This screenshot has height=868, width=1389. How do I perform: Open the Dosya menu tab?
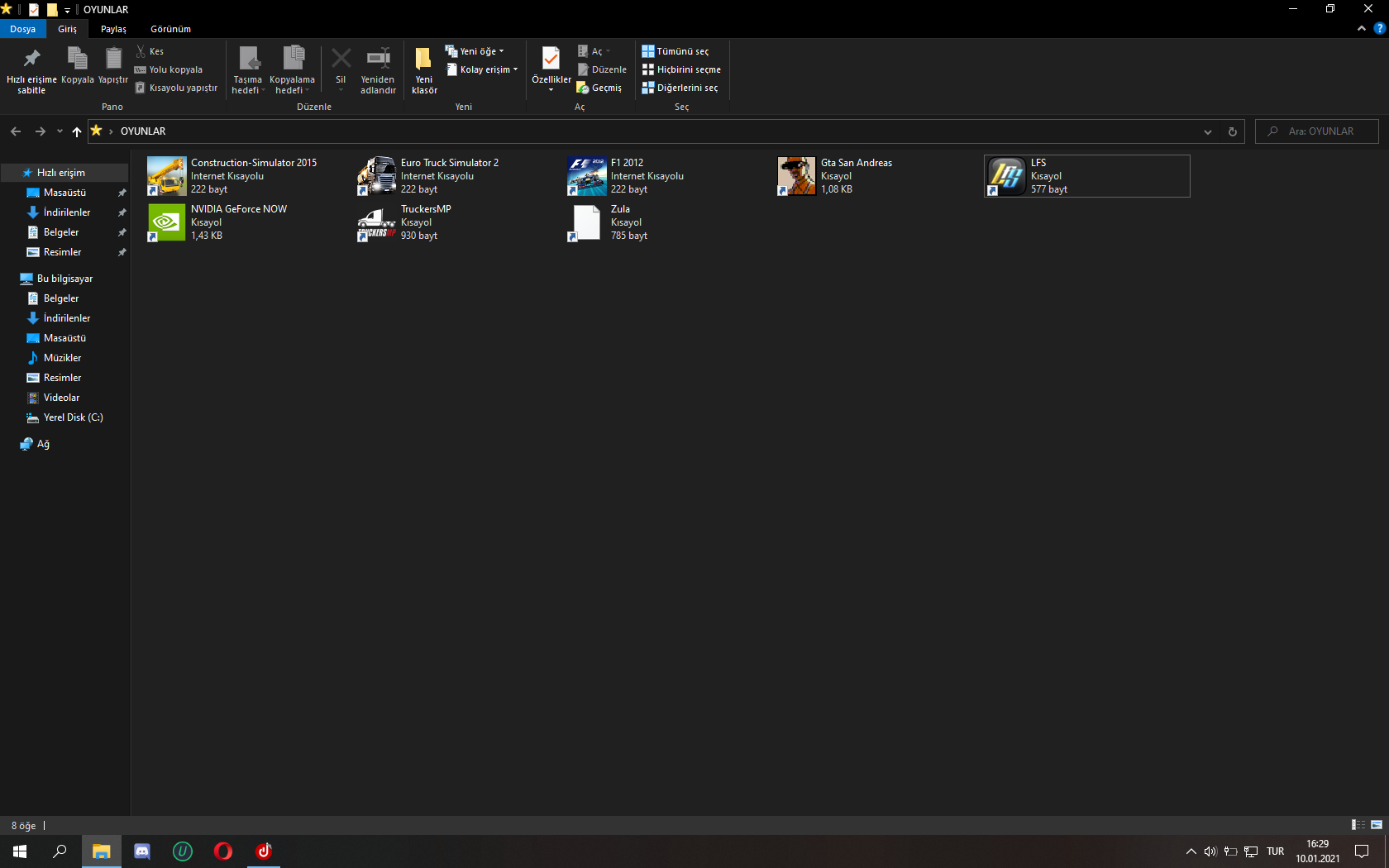(22, 29)
